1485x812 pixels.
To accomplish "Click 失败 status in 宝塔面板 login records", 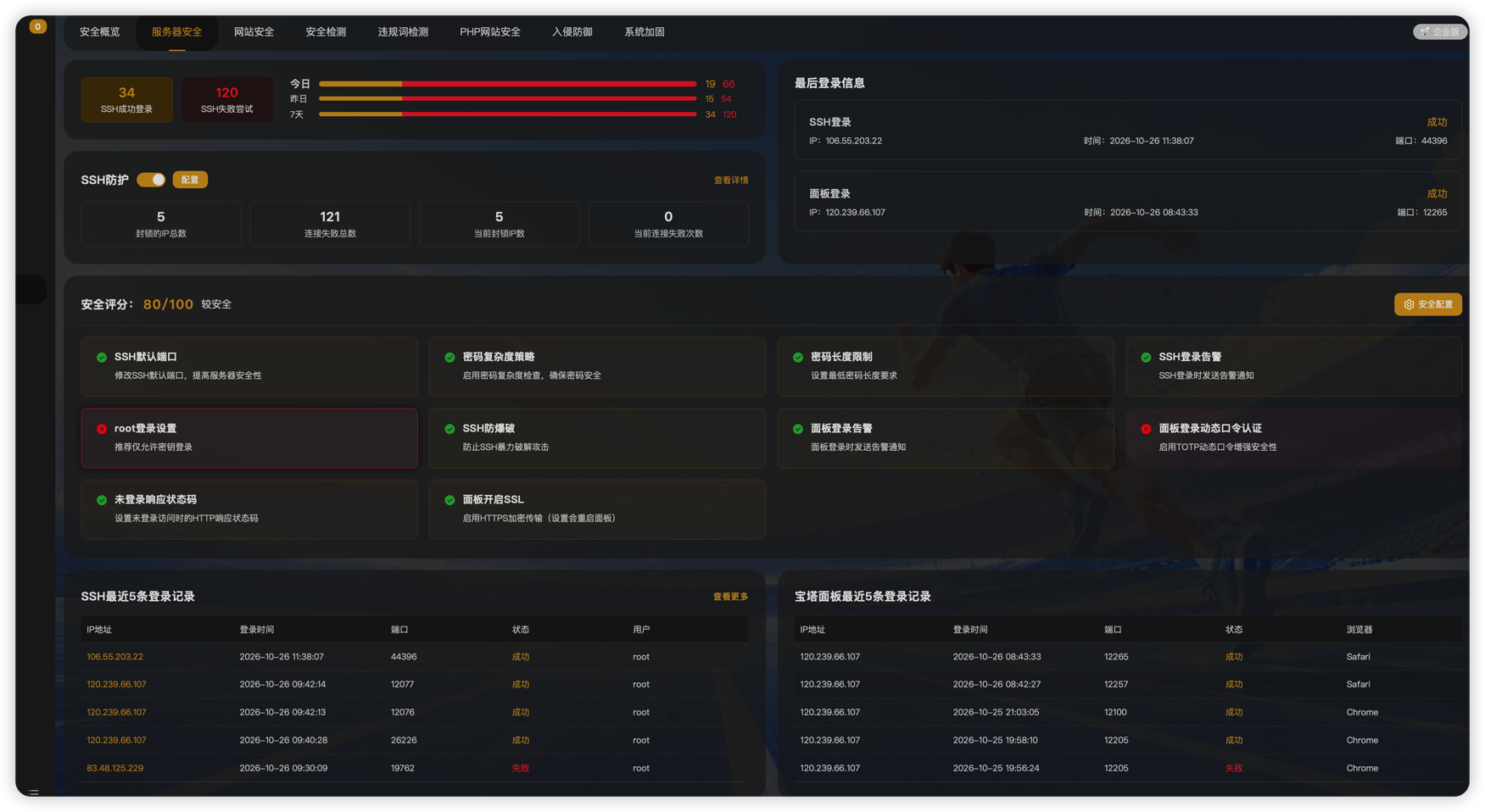I will point(1233,768).
